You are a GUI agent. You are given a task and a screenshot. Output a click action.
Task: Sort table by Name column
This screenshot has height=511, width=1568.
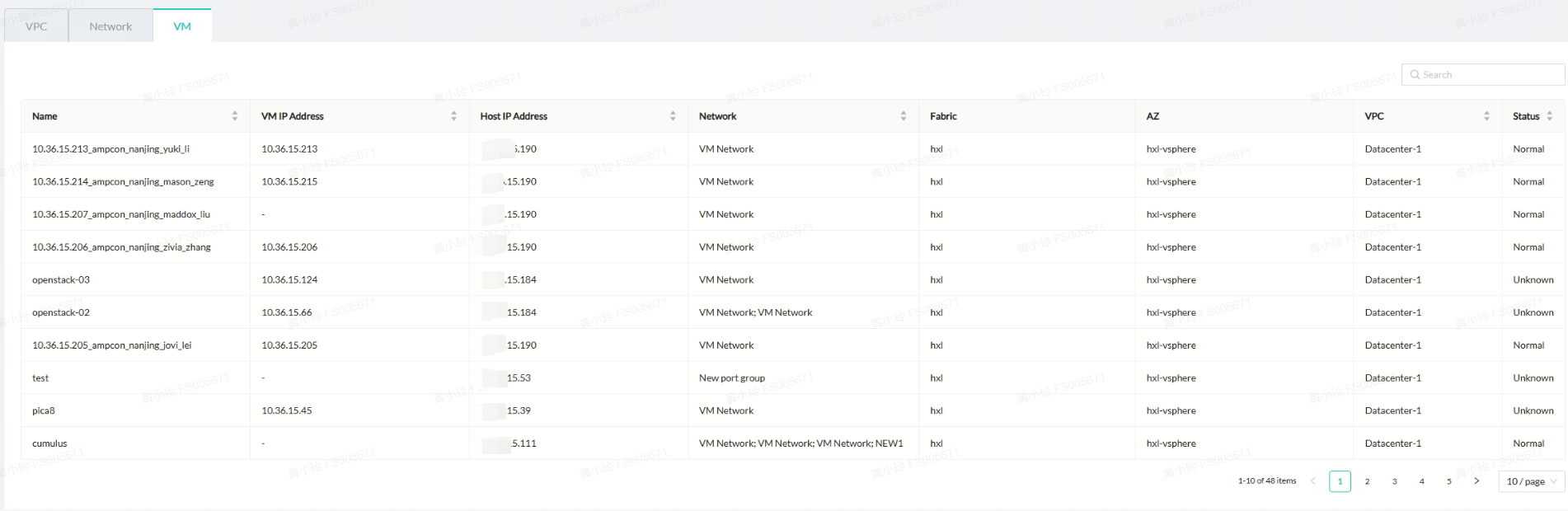235,116
